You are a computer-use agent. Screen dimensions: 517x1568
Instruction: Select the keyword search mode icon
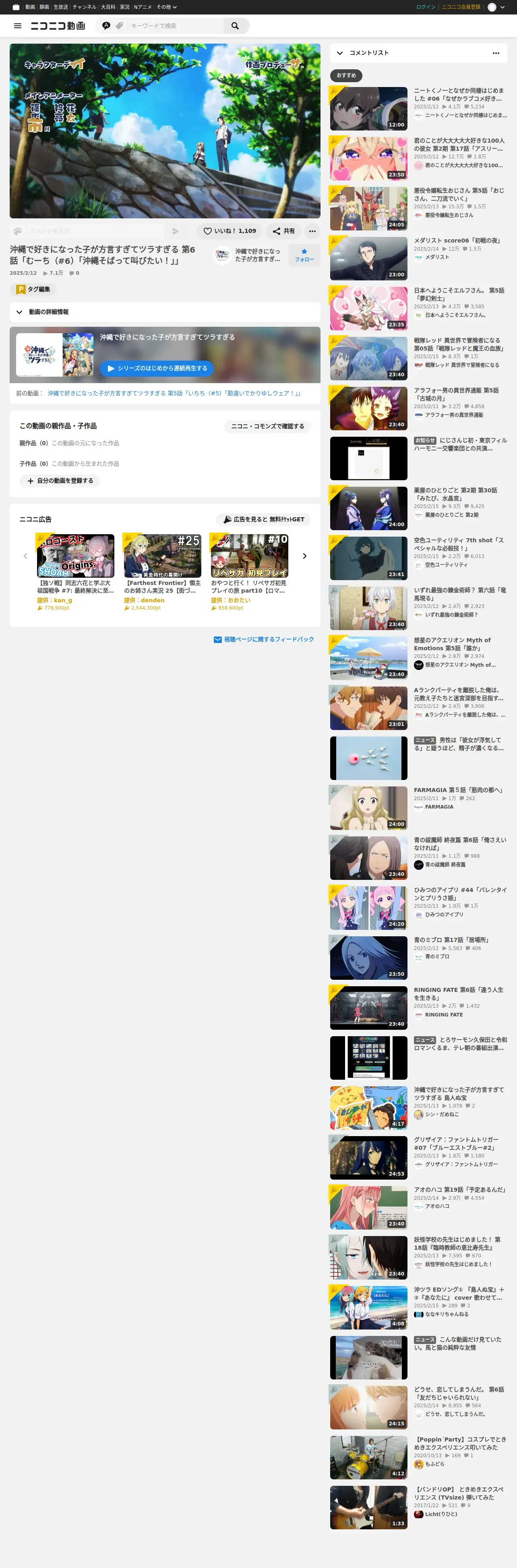(106, 25)
